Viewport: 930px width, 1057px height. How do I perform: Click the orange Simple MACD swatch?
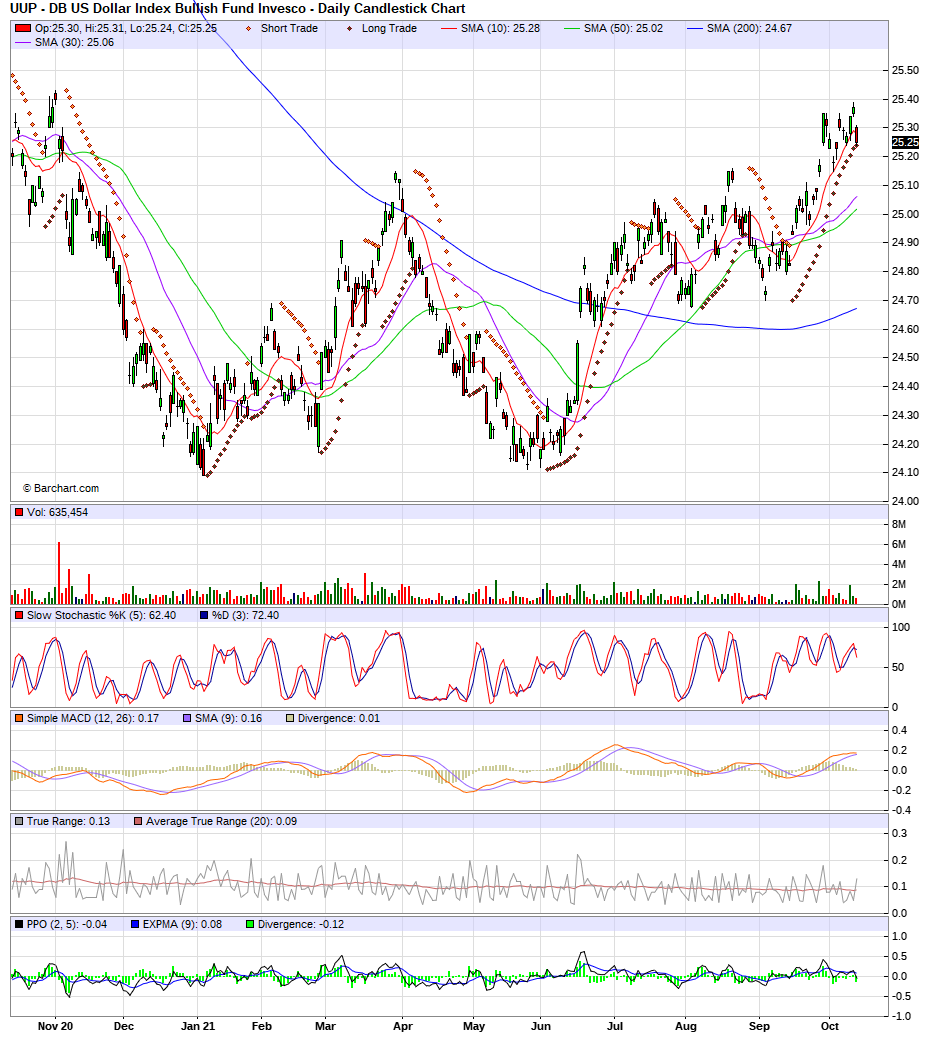tap(19, 719)
